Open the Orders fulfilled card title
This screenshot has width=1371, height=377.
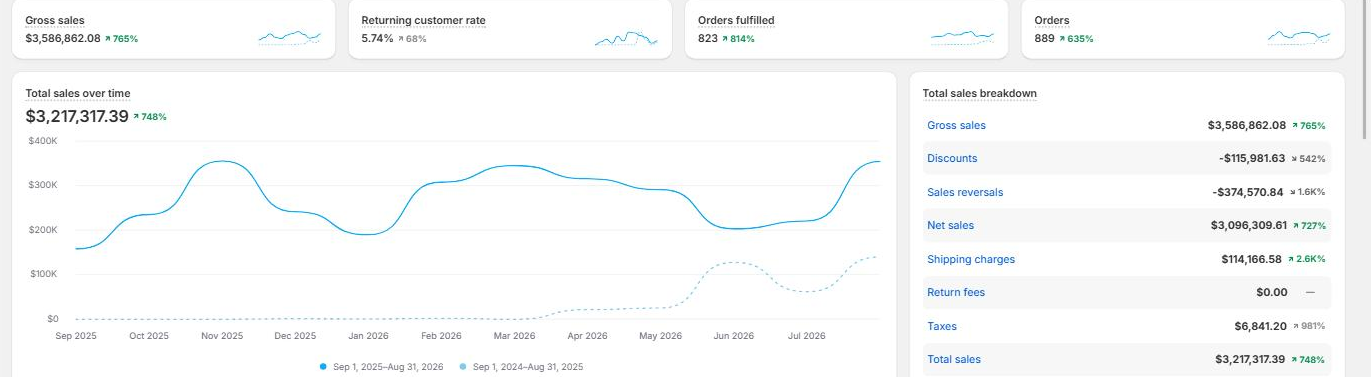click(x=736, y=20)
